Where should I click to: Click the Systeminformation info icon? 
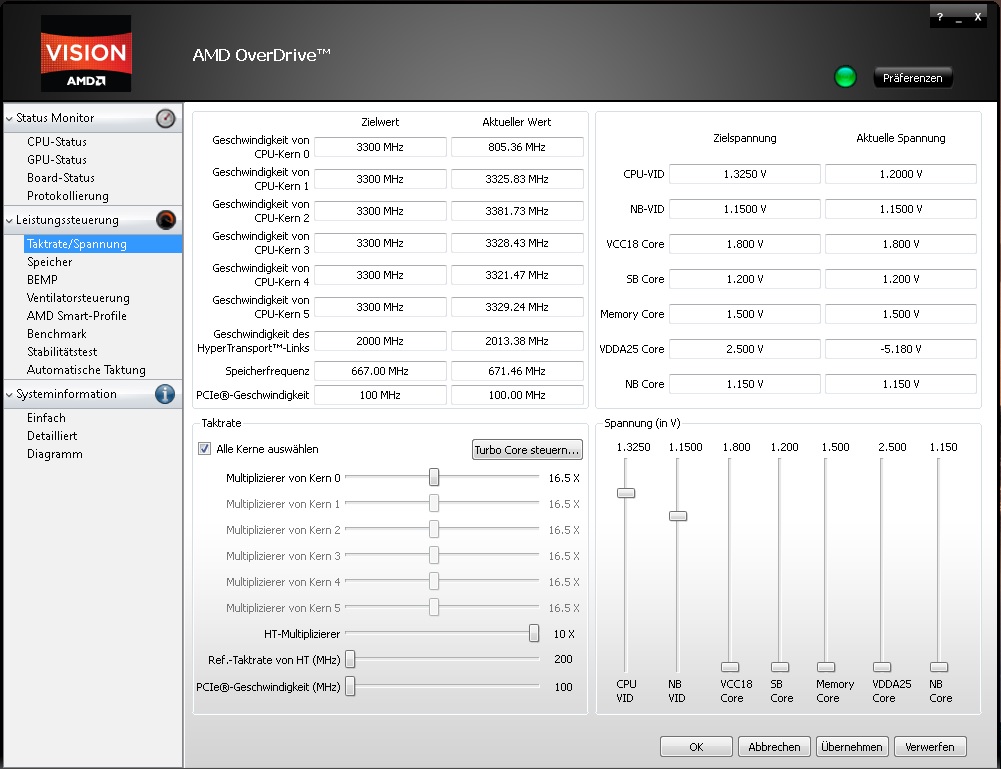pos(165,394)
